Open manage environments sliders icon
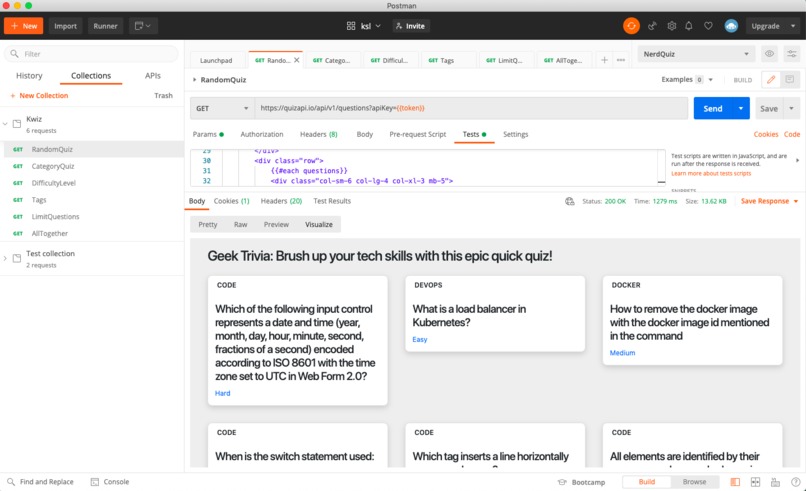Screen dimensions: 806x491 792,53
